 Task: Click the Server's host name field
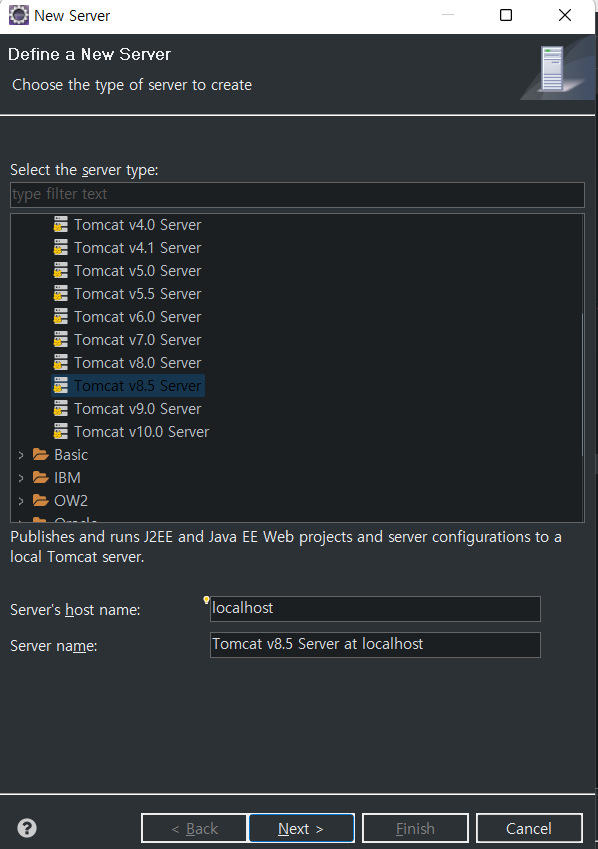(375, 609)
